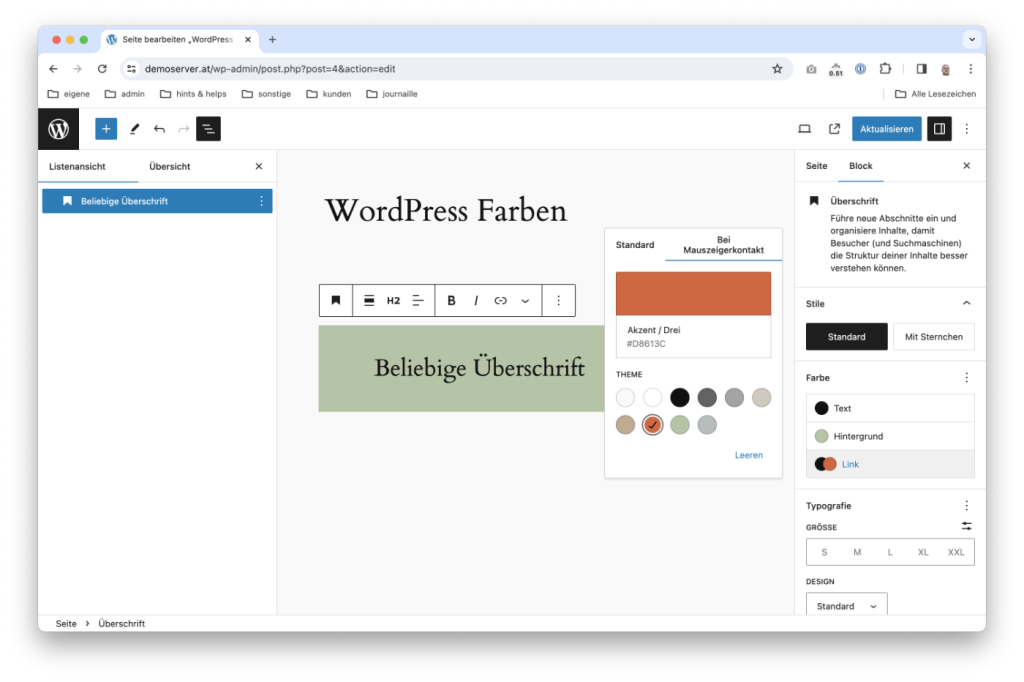Image resolution: width=1024 pixels, height=682 pixels.
Task: Close the list view panel
Action: click(259, 167)
